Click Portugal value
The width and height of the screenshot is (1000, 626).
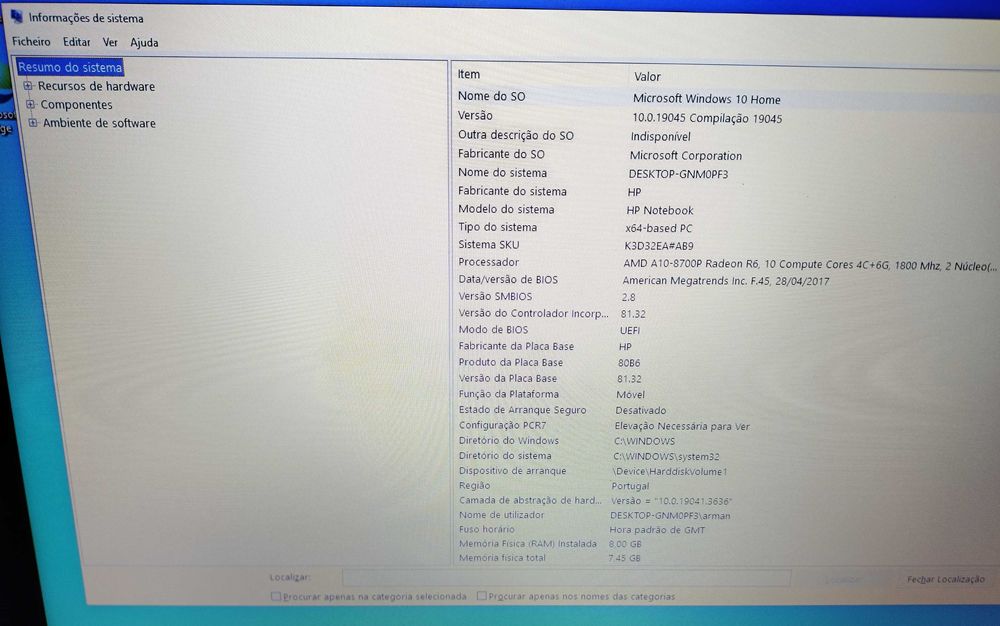click(x=630, y=486)
